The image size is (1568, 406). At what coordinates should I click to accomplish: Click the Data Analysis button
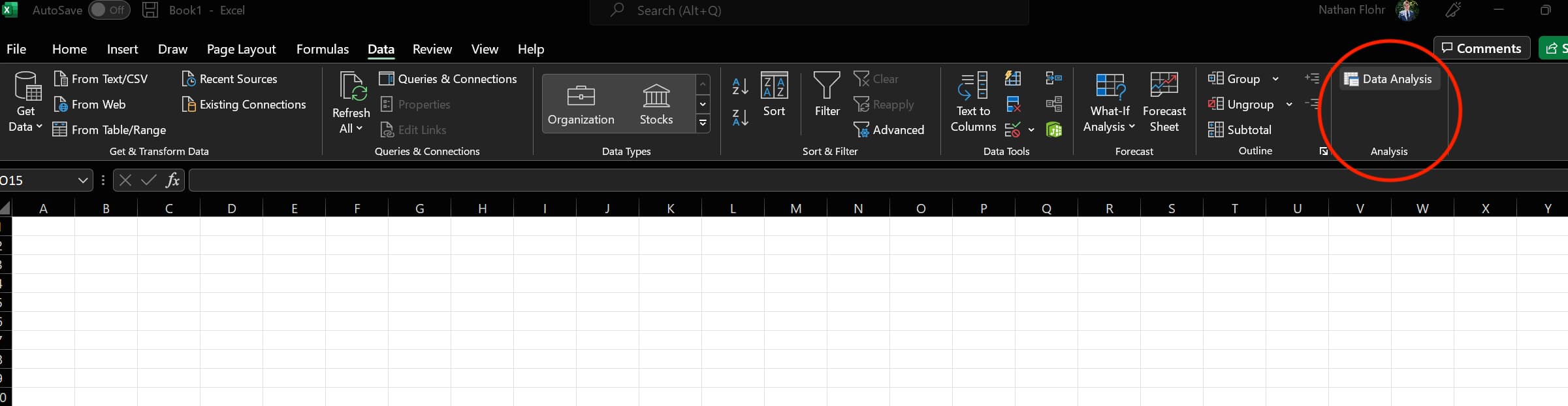[x=1388, y=79]
